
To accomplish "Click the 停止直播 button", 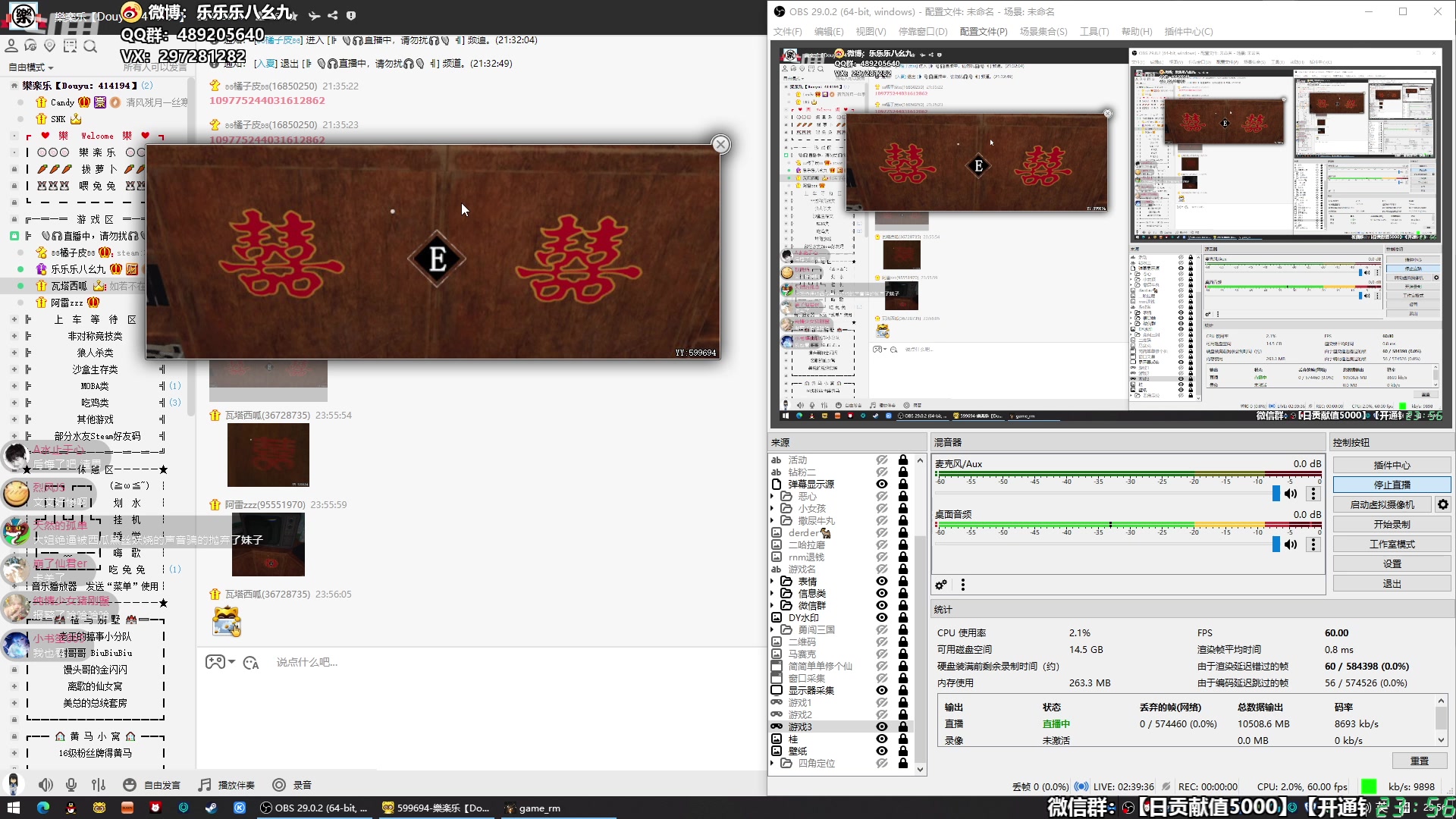I will coord(1392,485).
